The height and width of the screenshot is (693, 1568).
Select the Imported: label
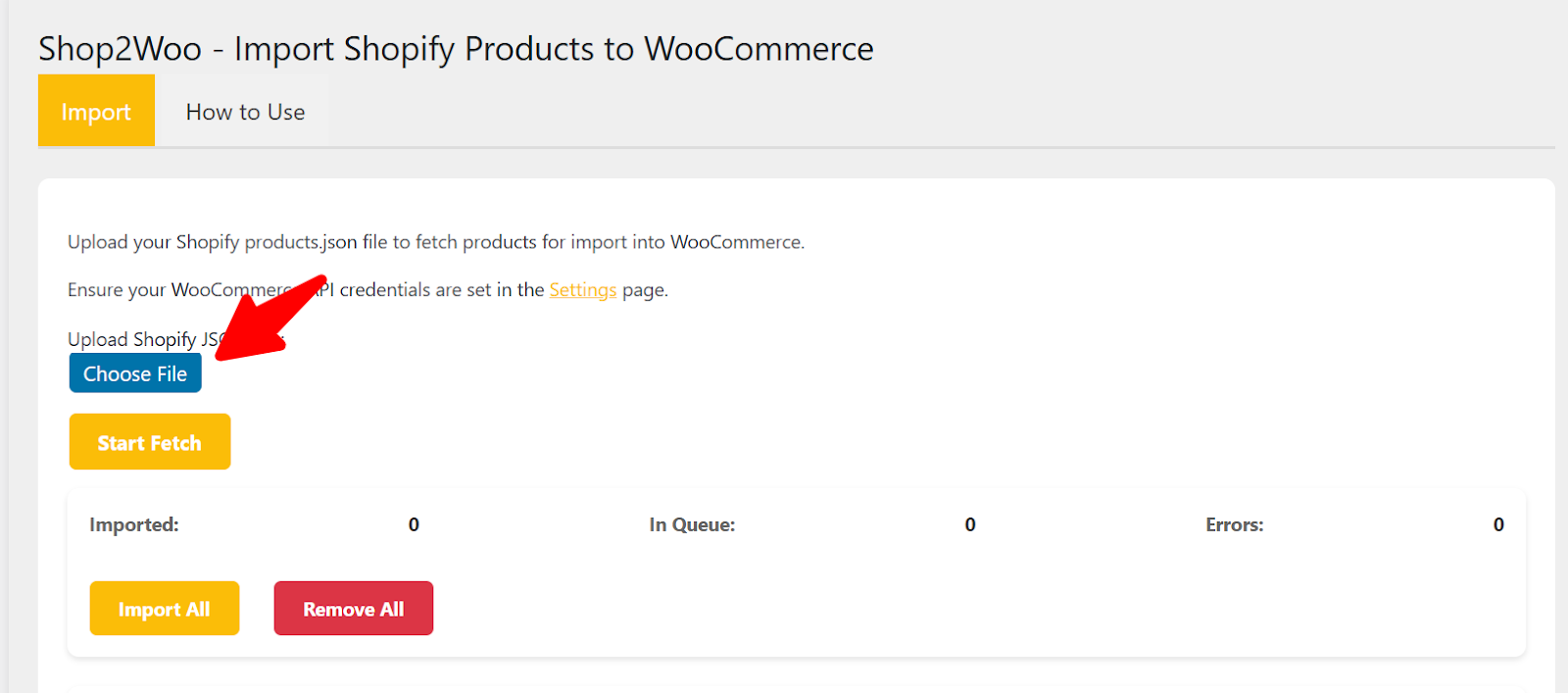134,524
